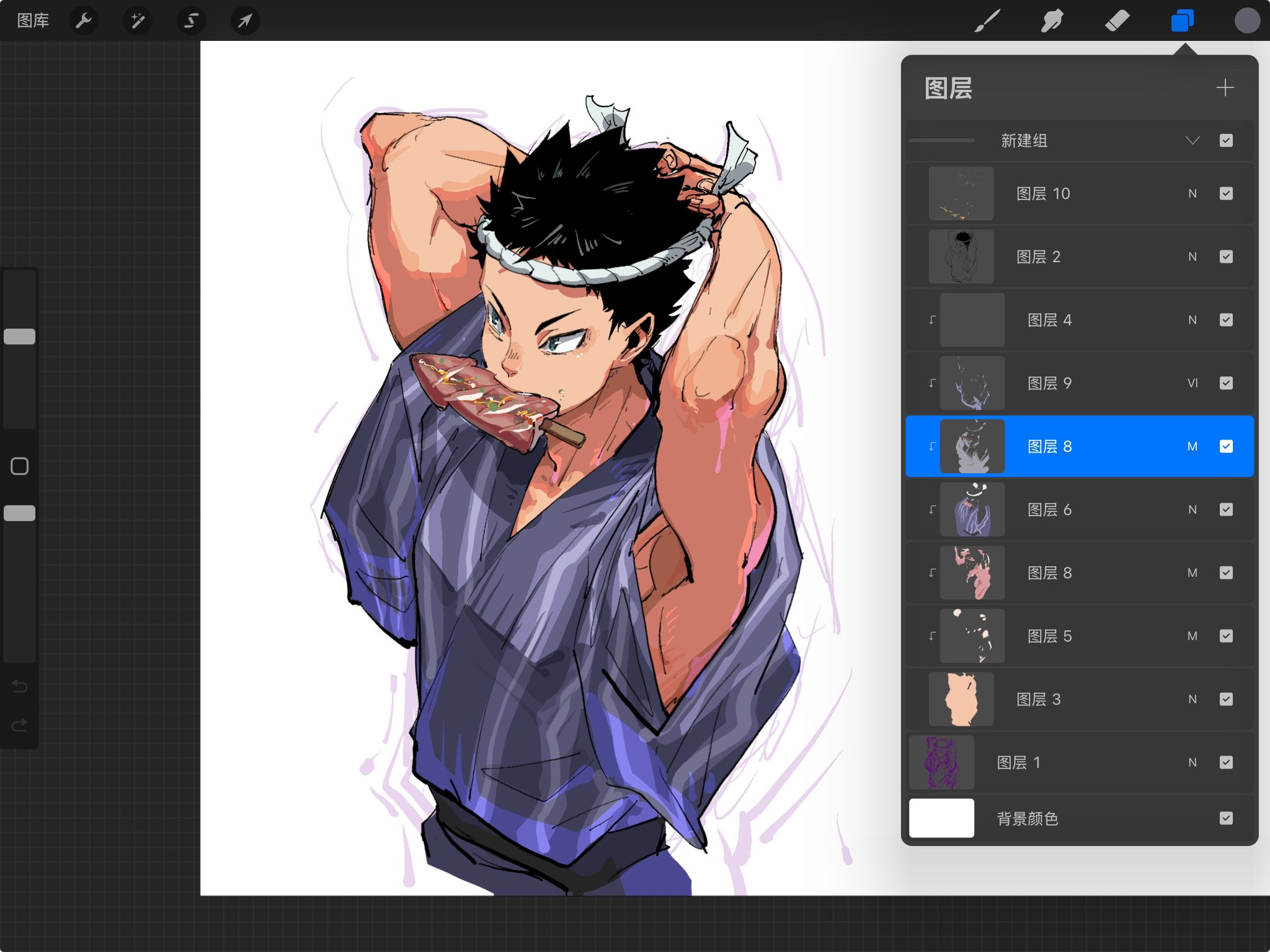
Task: Uncheck visibility for the 新建组 group
Action: pos(1226,141)
